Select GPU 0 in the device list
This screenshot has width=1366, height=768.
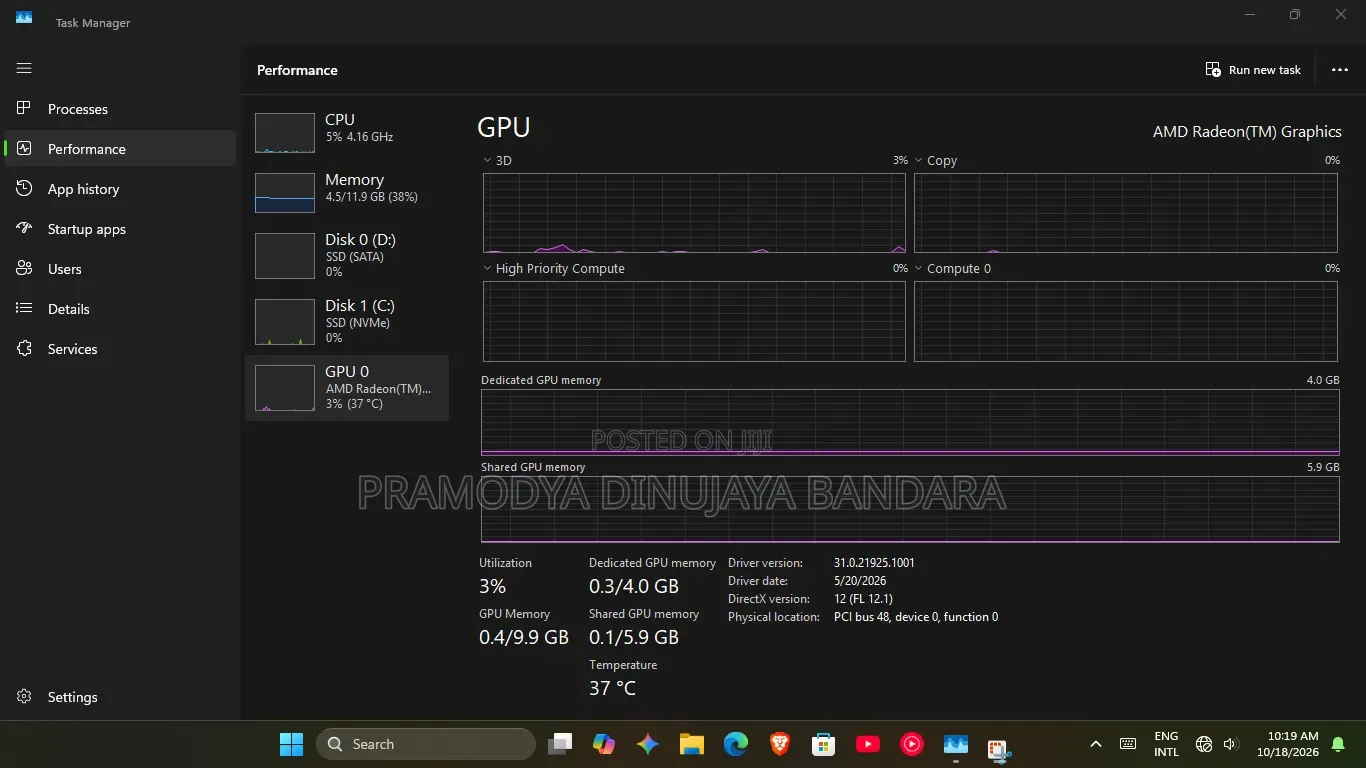click(347, 388)
